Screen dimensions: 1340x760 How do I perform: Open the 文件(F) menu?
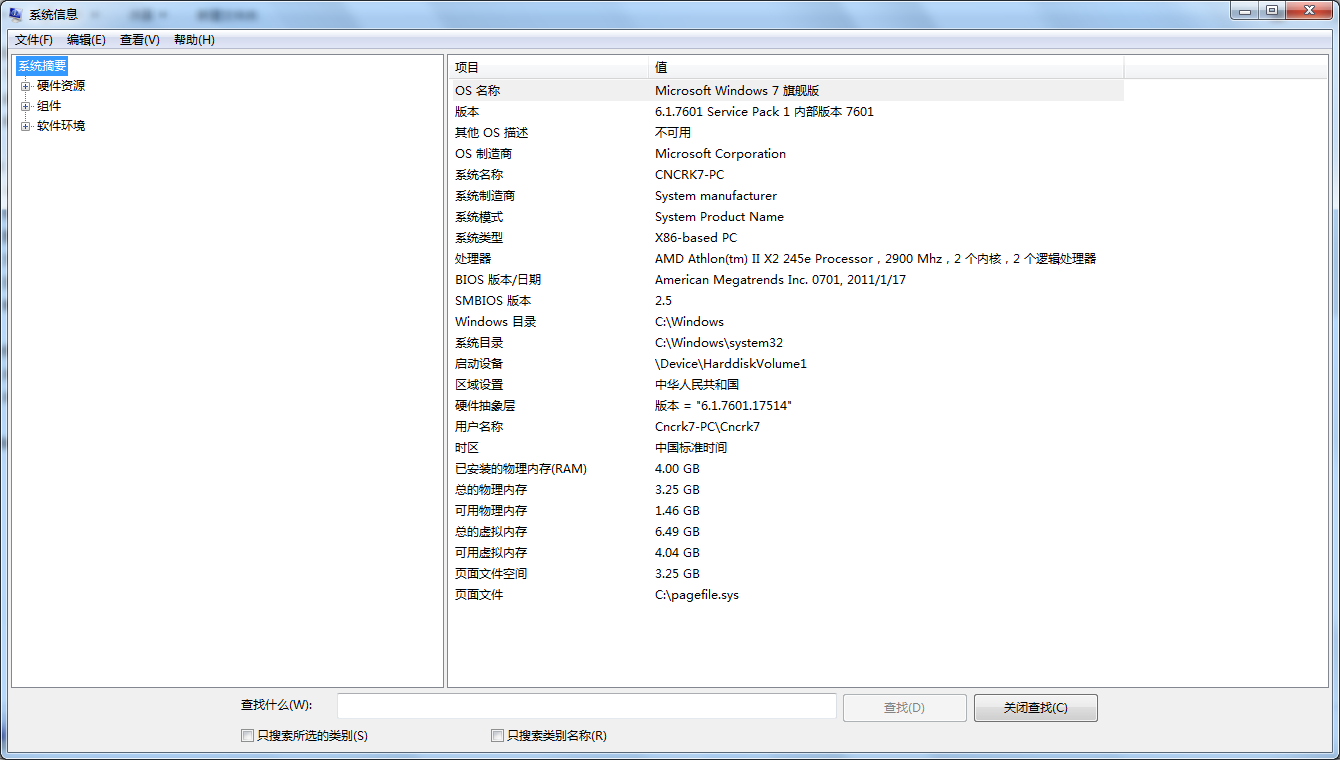point(34,40)
